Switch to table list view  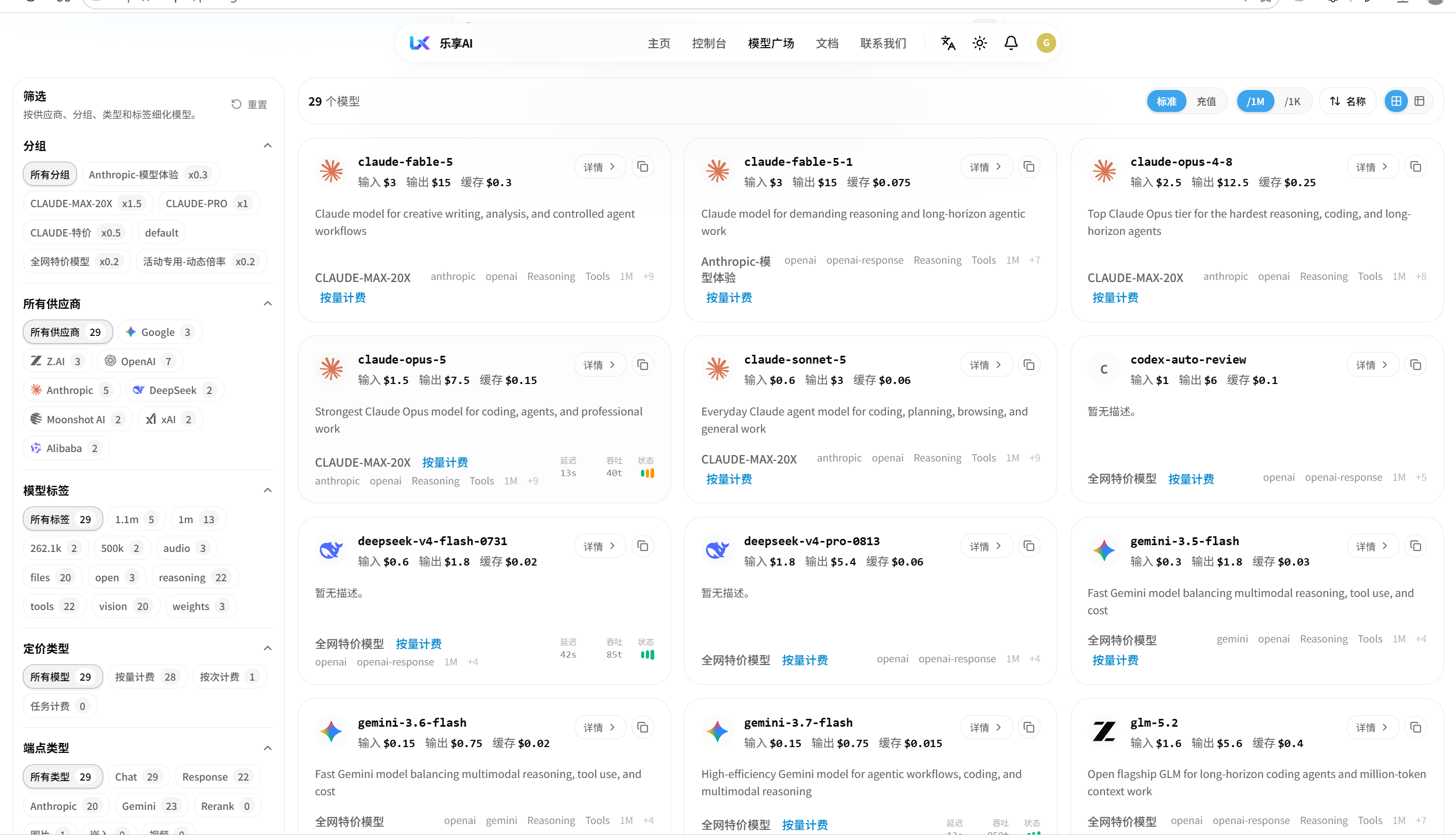[1419, 101]
